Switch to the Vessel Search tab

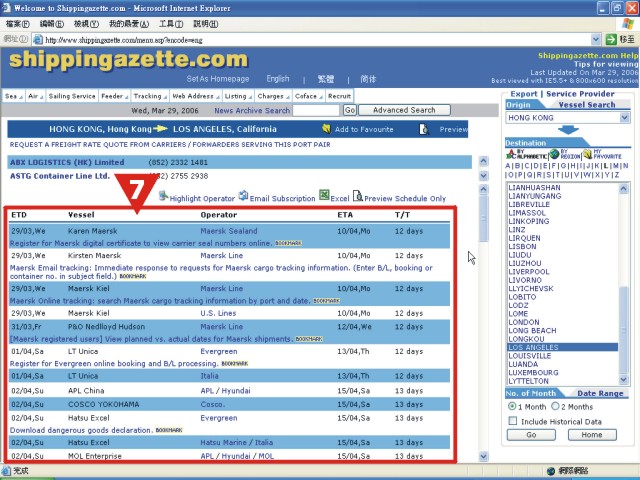587,105
